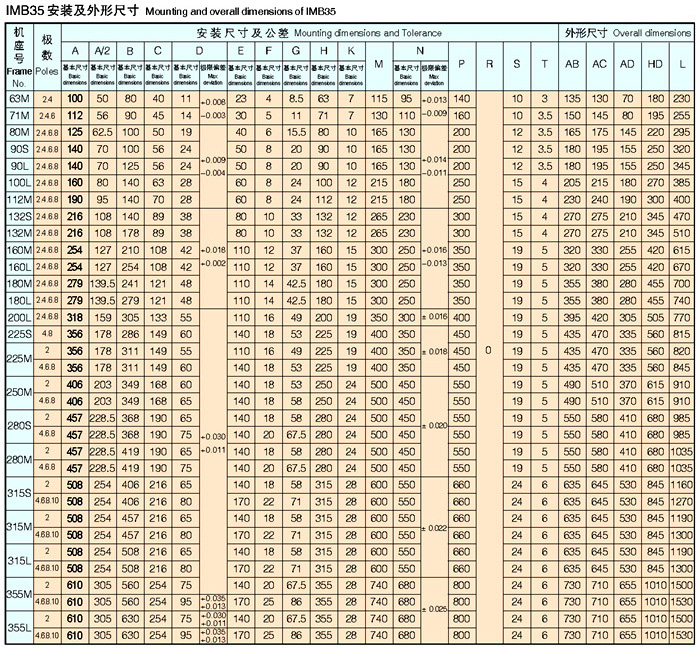The width and height of the screenshot is (700, 651).
Task: Click G value '15.5' in 80M row
Action: coord(296,133)
